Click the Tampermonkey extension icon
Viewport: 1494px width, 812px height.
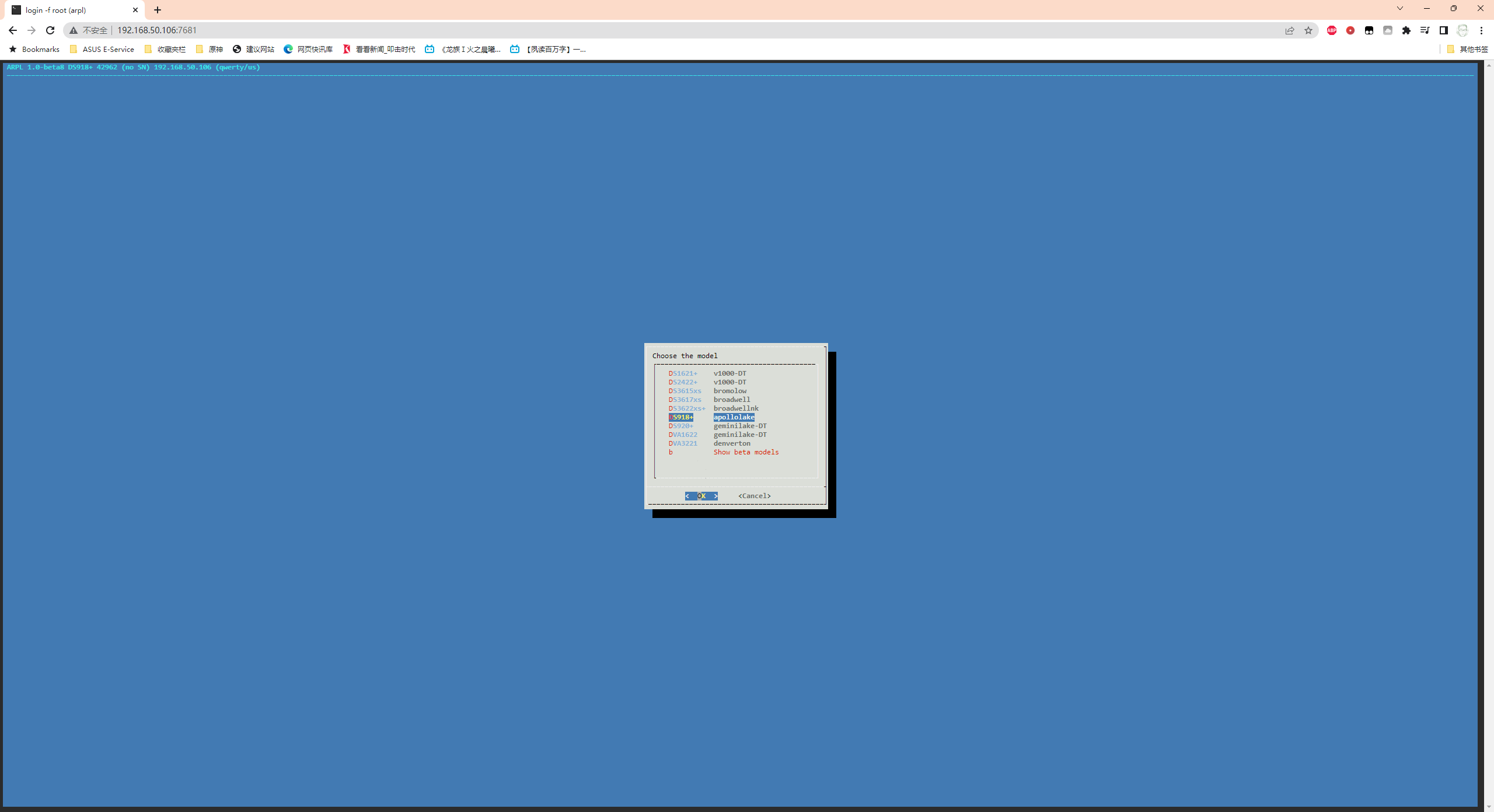tap(1369, 30)
